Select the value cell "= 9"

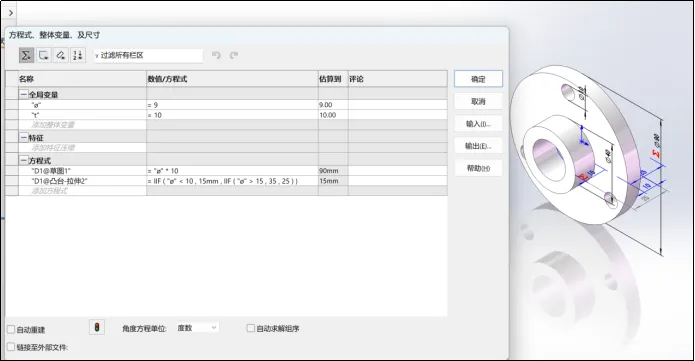232,105
